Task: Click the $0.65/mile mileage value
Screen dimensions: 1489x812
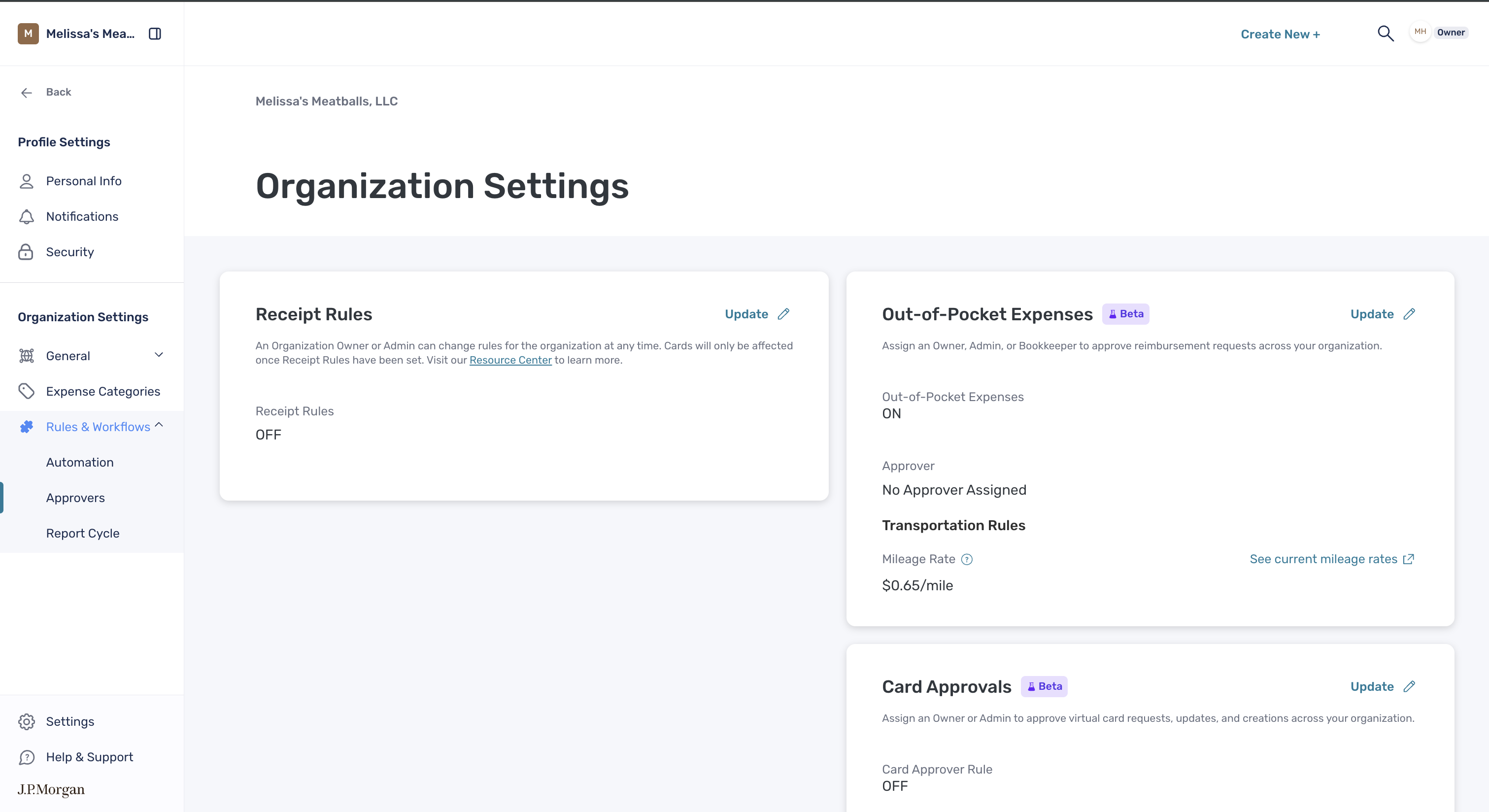Action: 917,585
